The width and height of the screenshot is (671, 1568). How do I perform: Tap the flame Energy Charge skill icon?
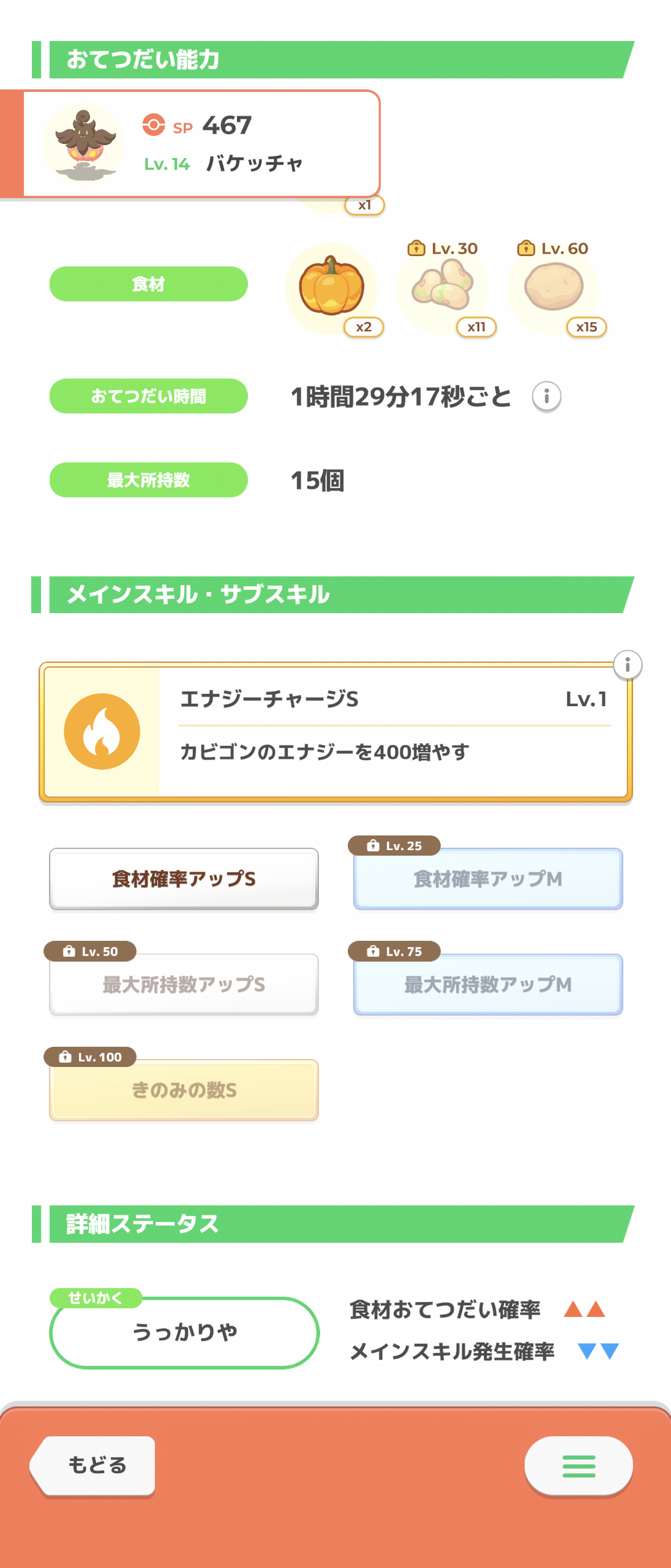tap(102, 731)
